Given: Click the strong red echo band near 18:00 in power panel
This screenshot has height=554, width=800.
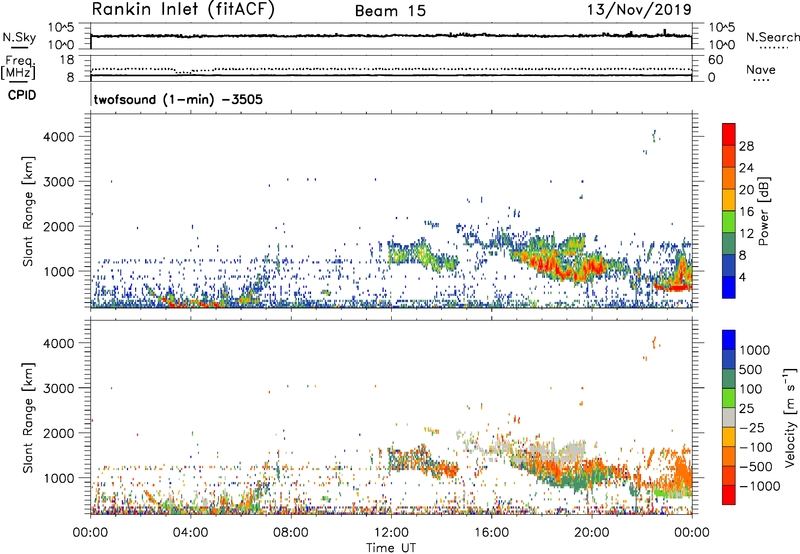Looking at the screenshot, I should 548,265.
